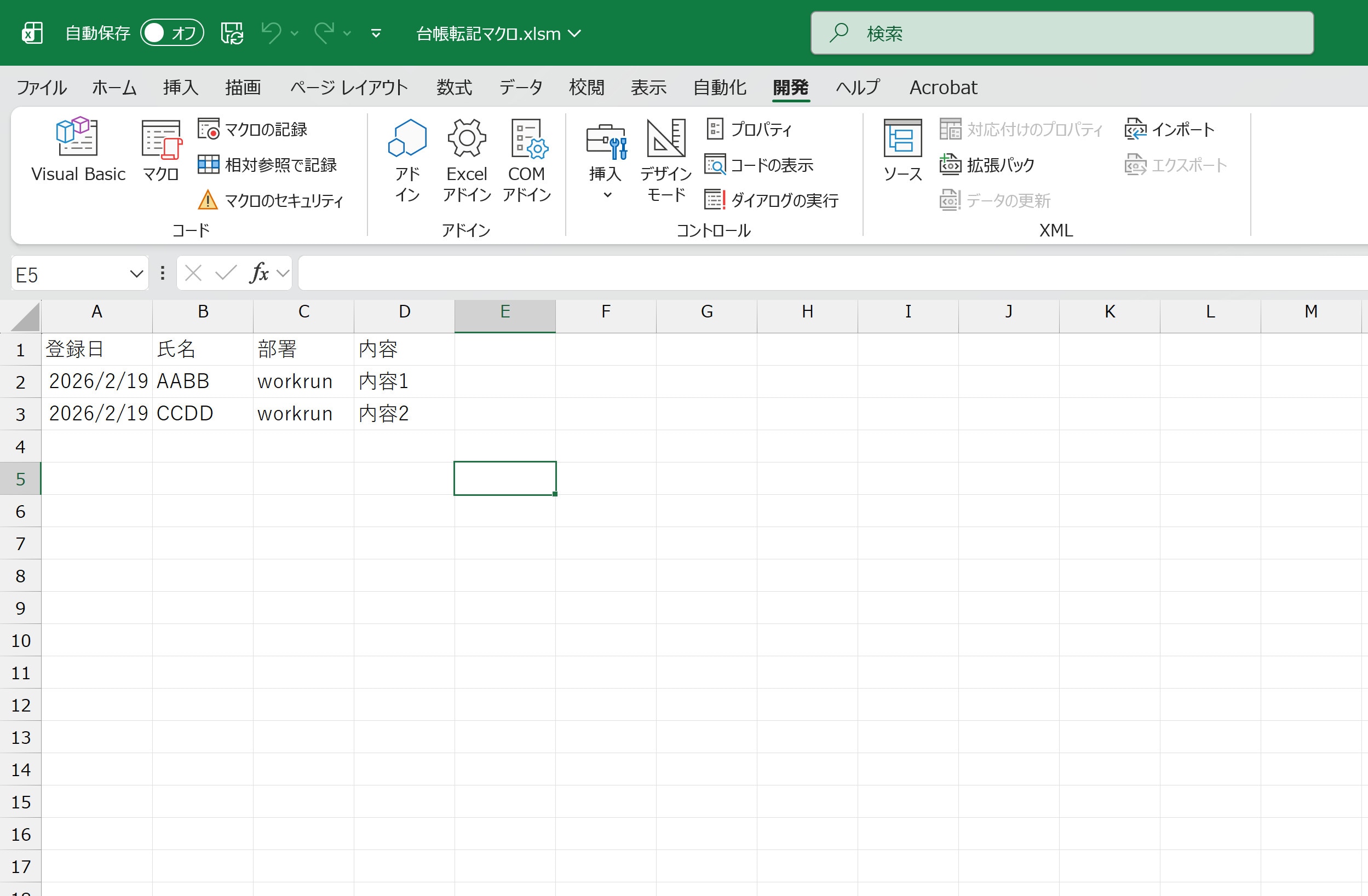
Task: Open the Visual Basic editor
Action: pyautogui.click(x=78, y=149)
